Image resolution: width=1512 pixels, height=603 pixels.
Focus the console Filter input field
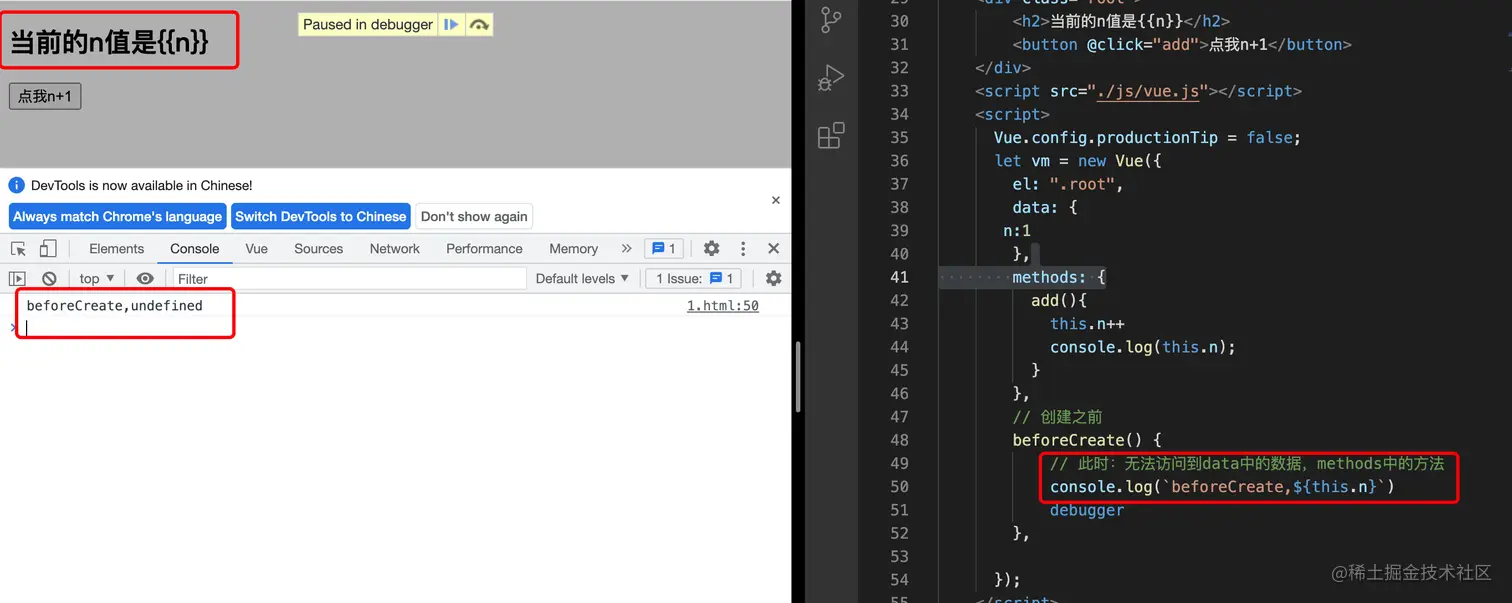349,278
